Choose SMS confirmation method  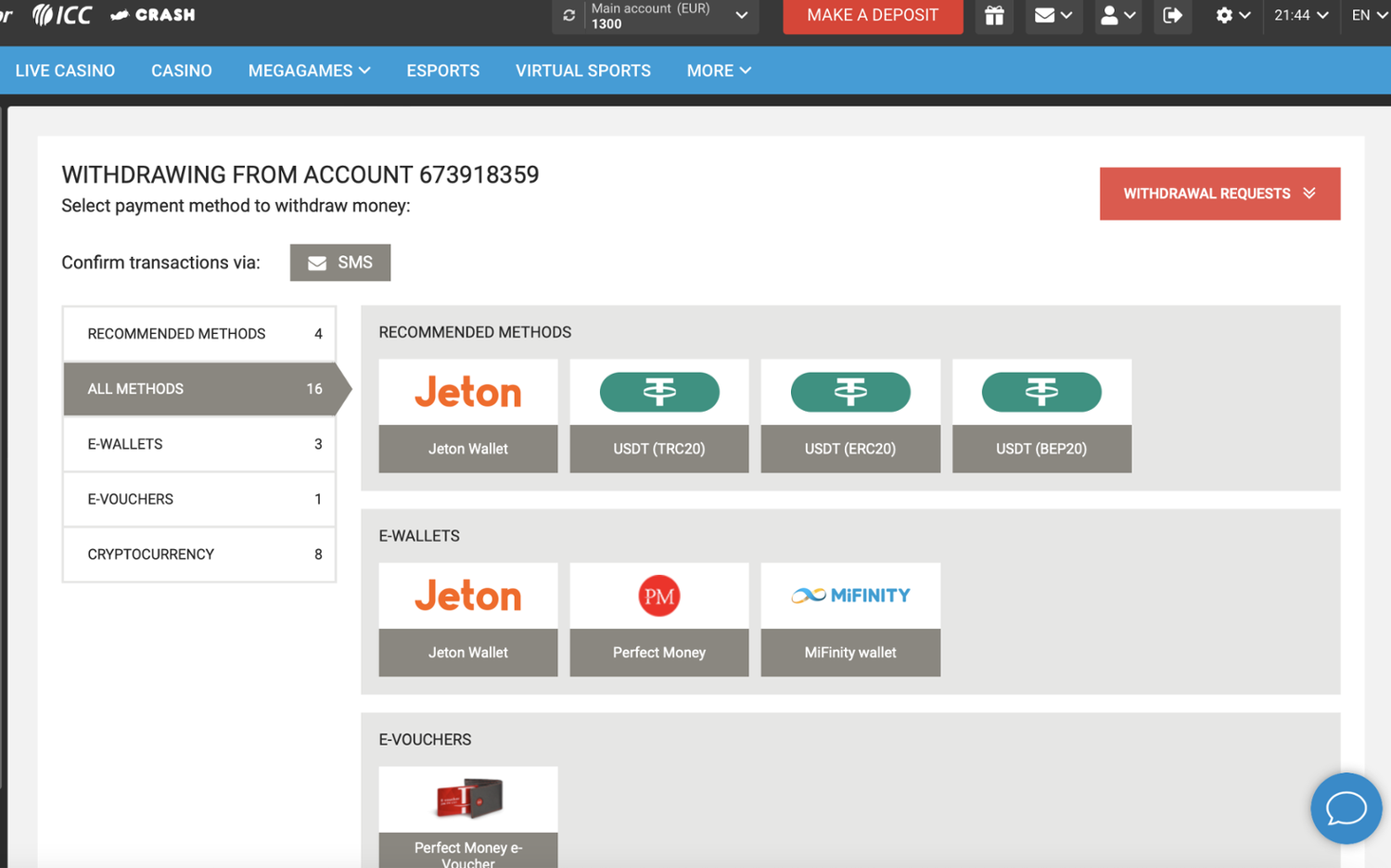[340, 262]
